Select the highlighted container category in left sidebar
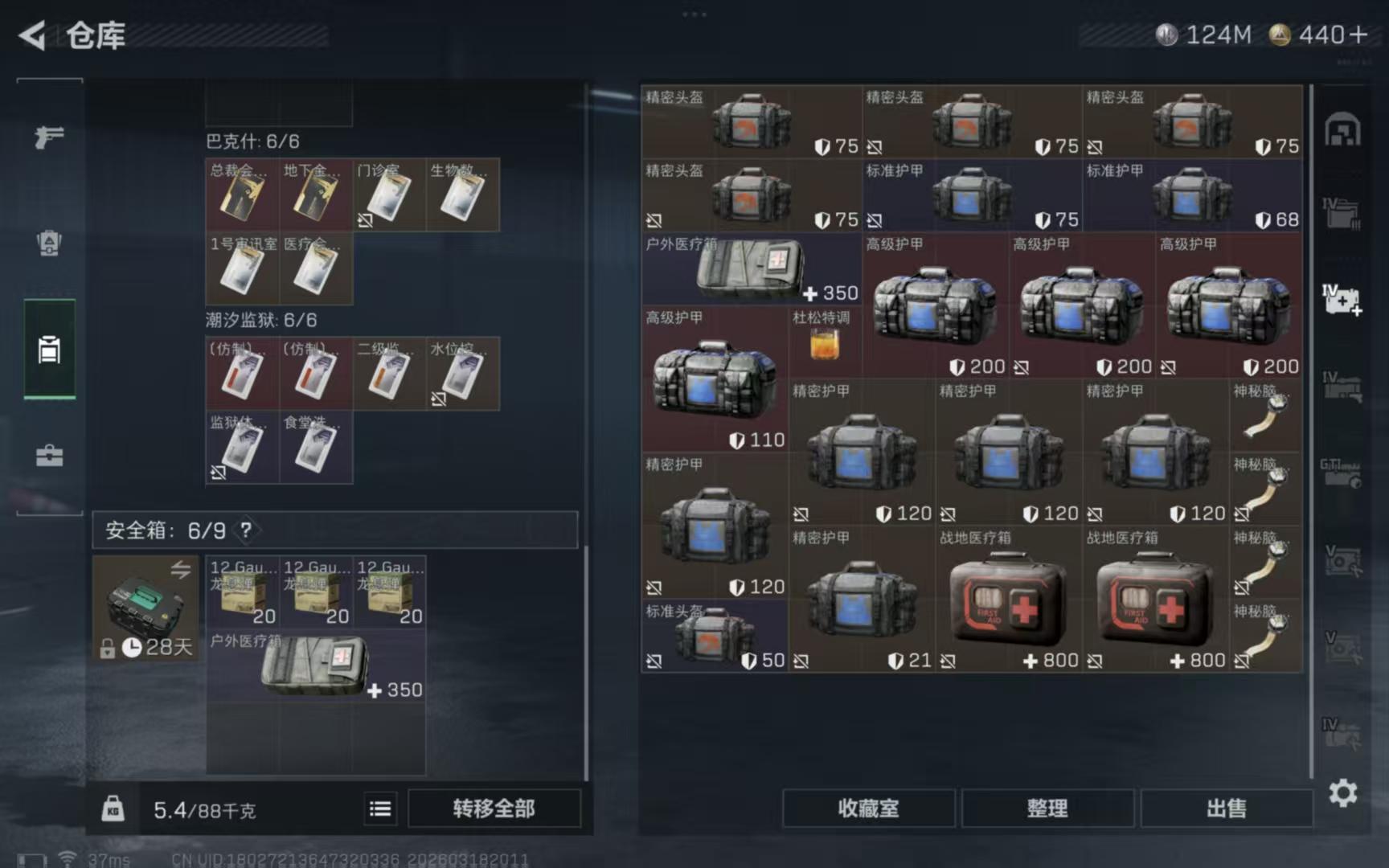This screenshot has height=868, width=1389. (49, 349)
